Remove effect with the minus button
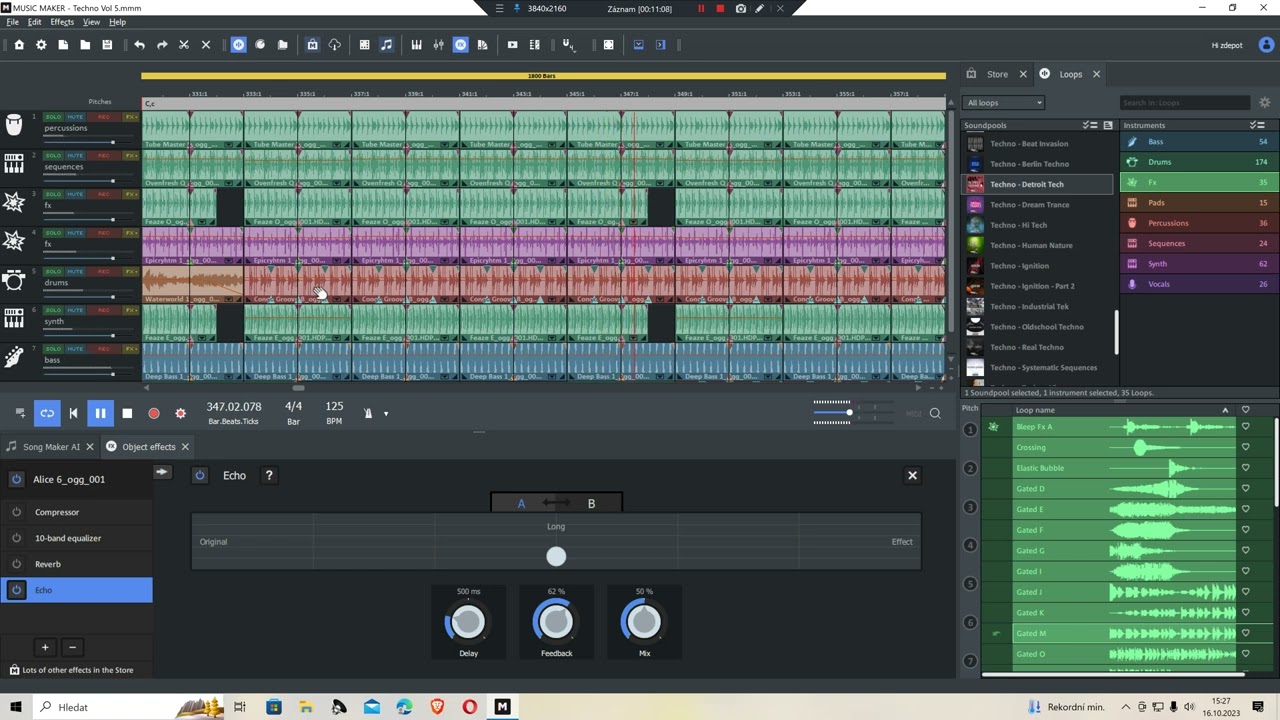Viewport: 1280px width, 720px height. (x=72, y=647)
